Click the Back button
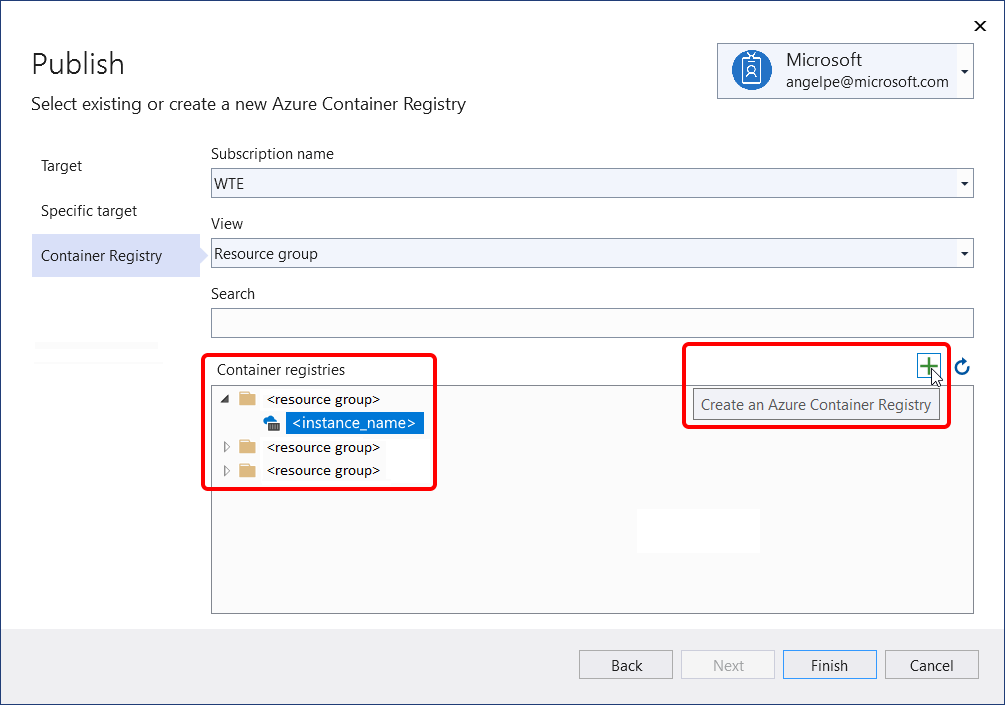The height and width of the screenshot is (705, 1005). [625, 664]
